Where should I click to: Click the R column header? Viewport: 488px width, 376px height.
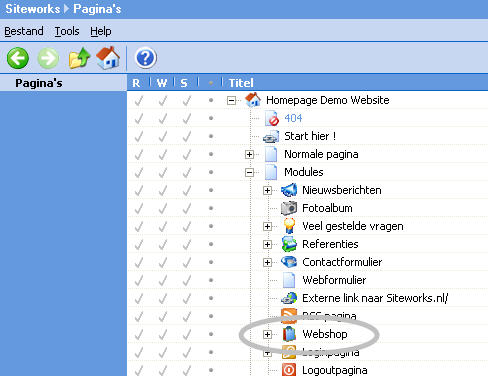[136, 83]
